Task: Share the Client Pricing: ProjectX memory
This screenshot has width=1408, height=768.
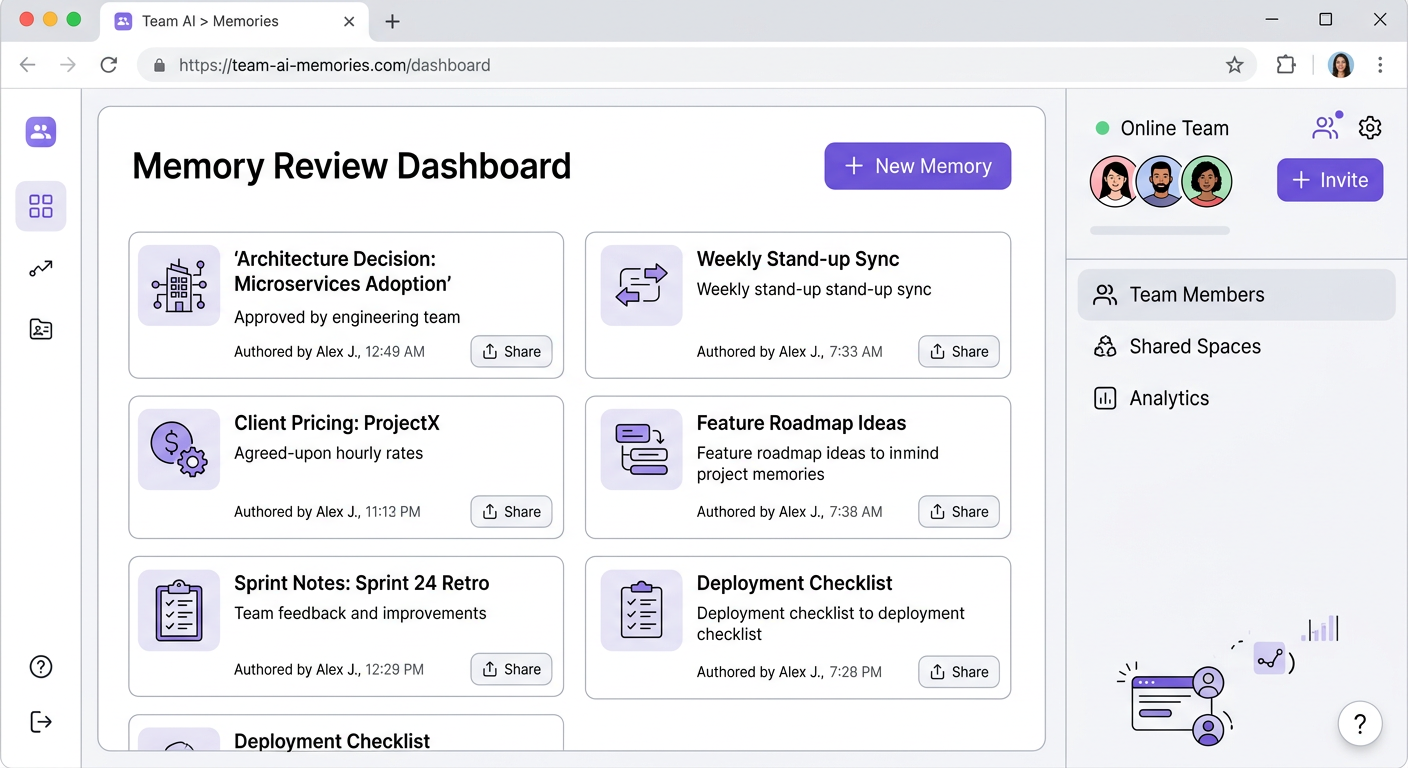Action: 511,511
